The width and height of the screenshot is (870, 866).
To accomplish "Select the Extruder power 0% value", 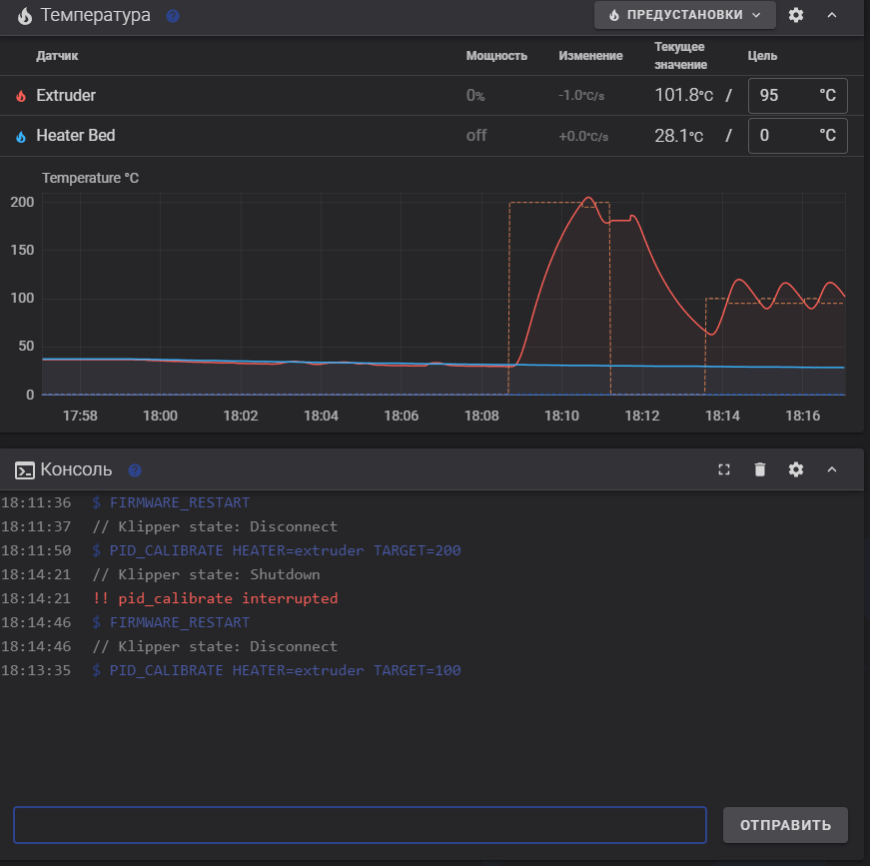I will point(476,95).
